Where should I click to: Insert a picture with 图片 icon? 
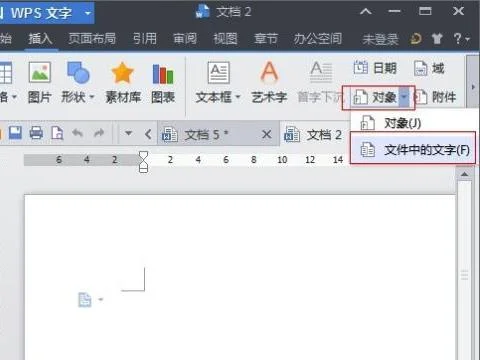coord(39,82)
